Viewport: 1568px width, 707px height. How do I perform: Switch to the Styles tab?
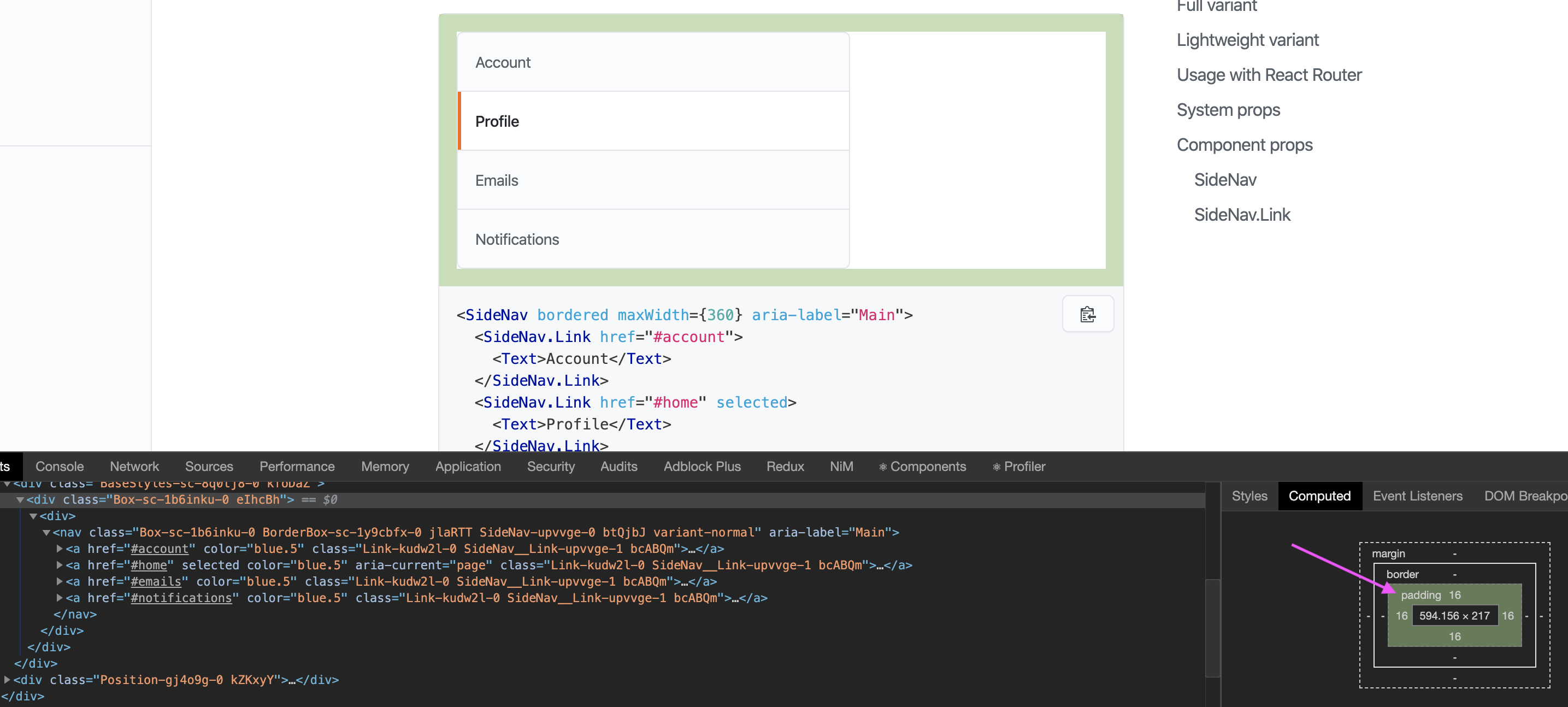click(x=1249, y=496)
